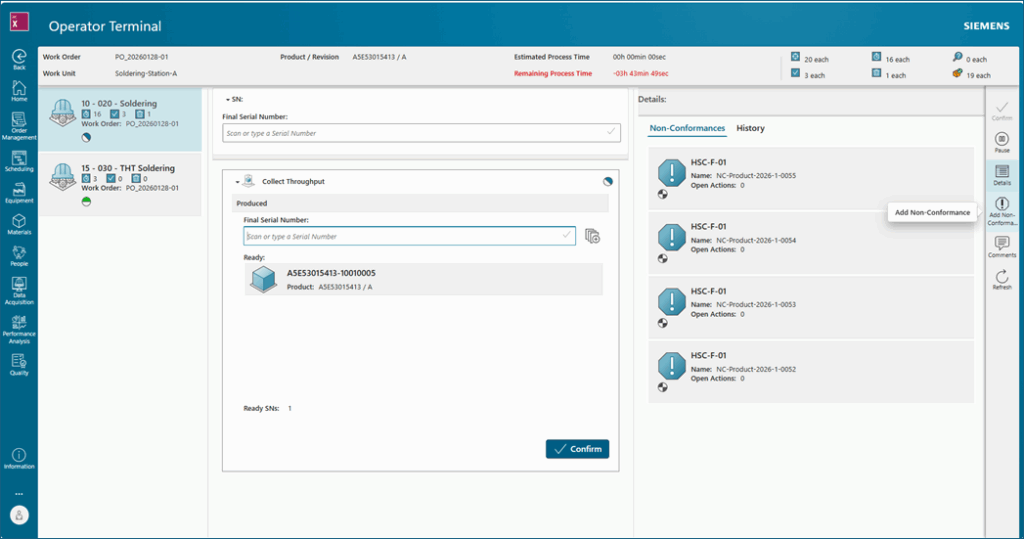Image resolution: width=1024 pixels, height=539 pixels.
Task: Click the Produced Final Serial Number field
Action: [402, 236]
